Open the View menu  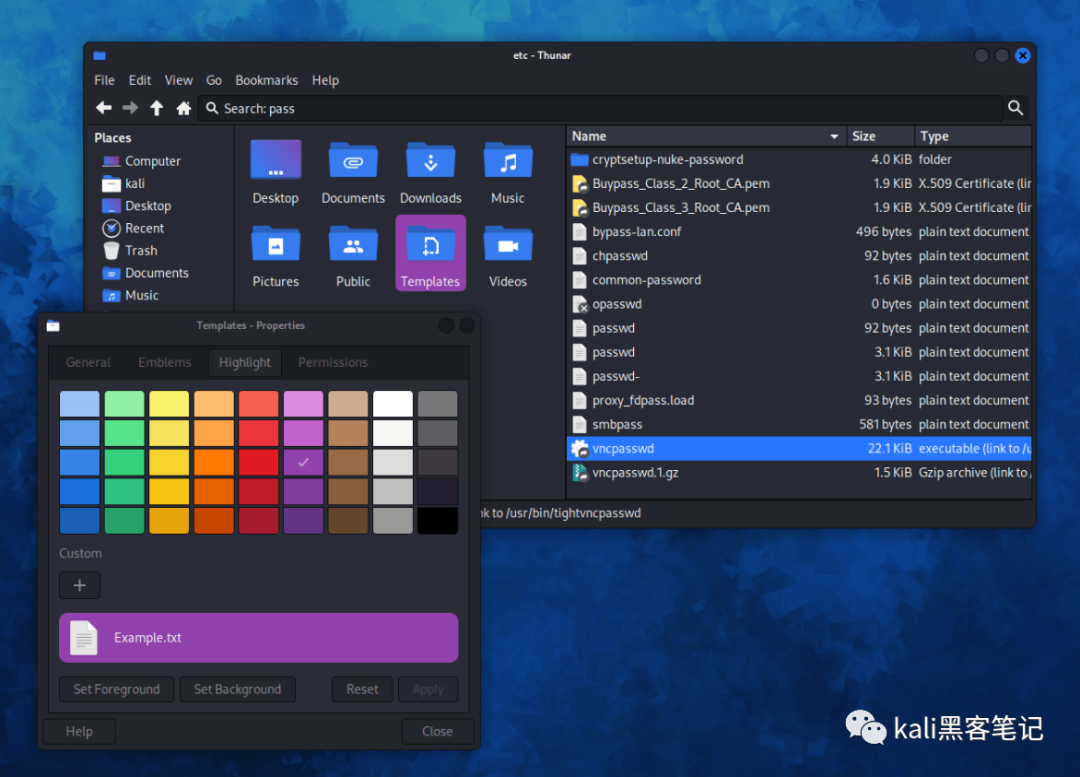coord(178,81)
